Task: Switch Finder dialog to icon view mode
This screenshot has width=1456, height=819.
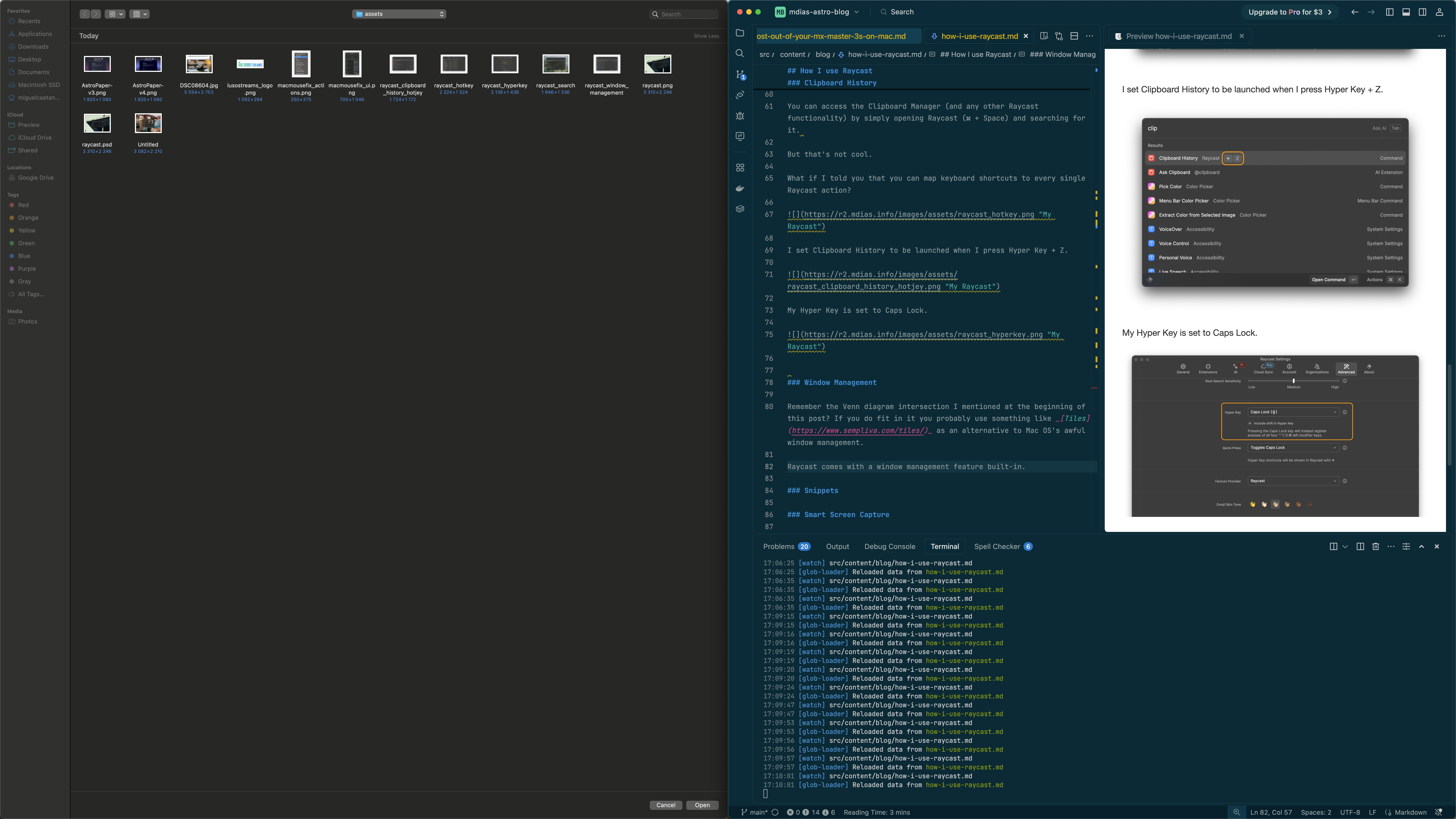Action: point(115,14)
